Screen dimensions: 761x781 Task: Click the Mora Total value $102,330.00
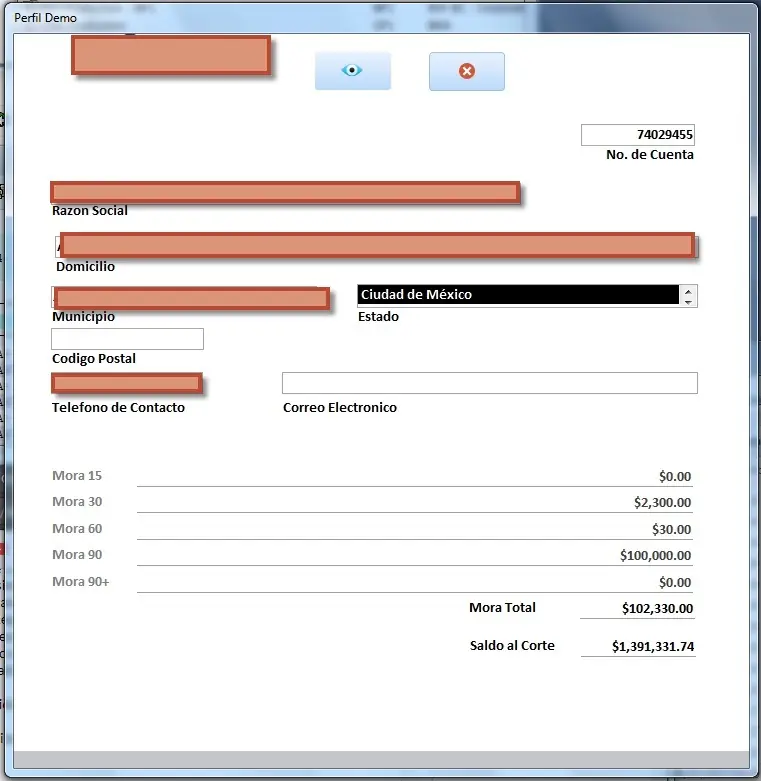click(657, 608)
